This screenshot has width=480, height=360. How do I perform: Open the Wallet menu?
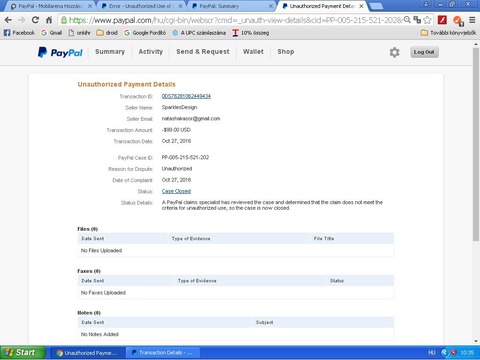tap(253, 52)
